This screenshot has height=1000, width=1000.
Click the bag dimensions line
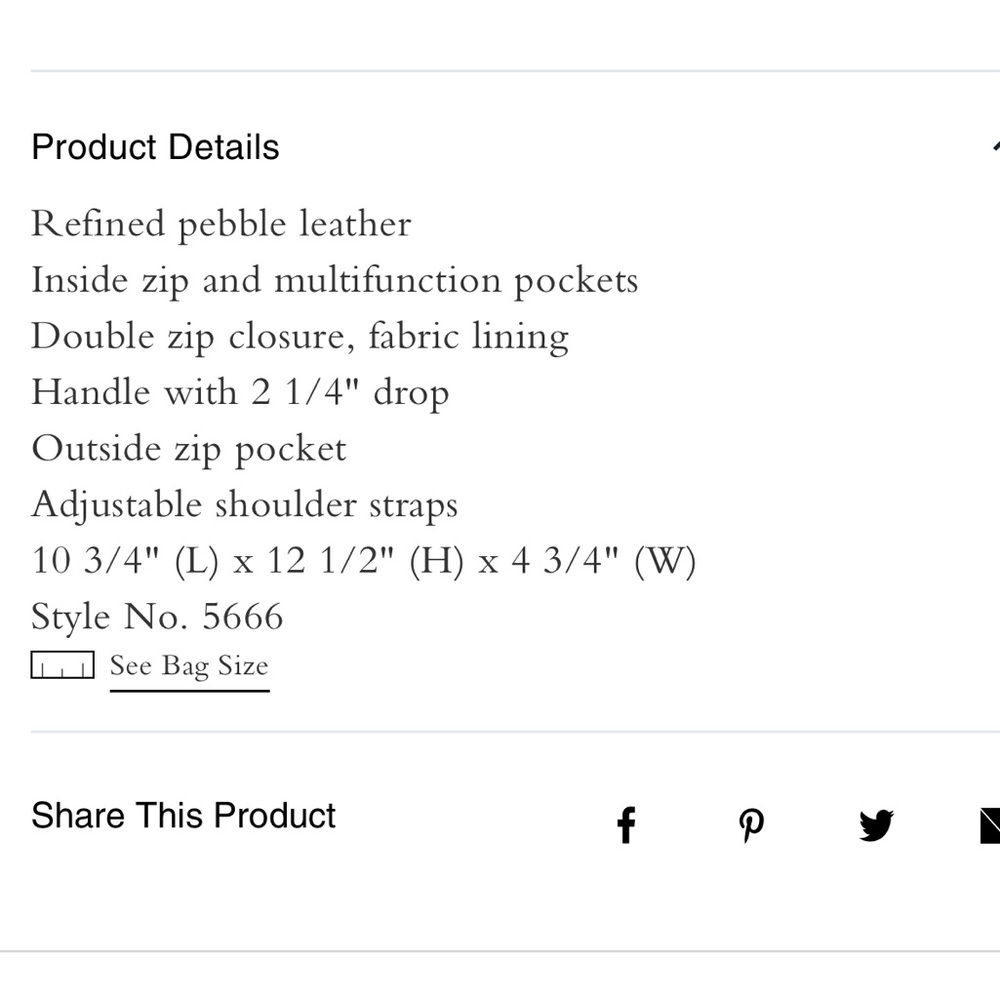363,560
